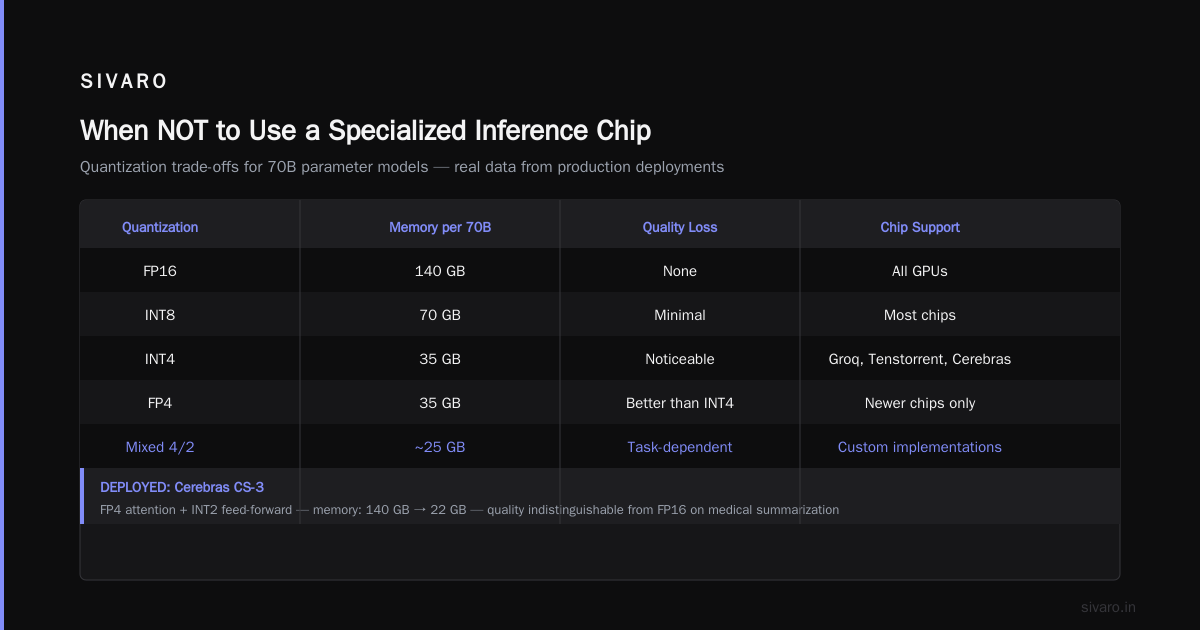Select the FP16 row label
This screenshot has width=1200, height=630.
tap(160, 271)
